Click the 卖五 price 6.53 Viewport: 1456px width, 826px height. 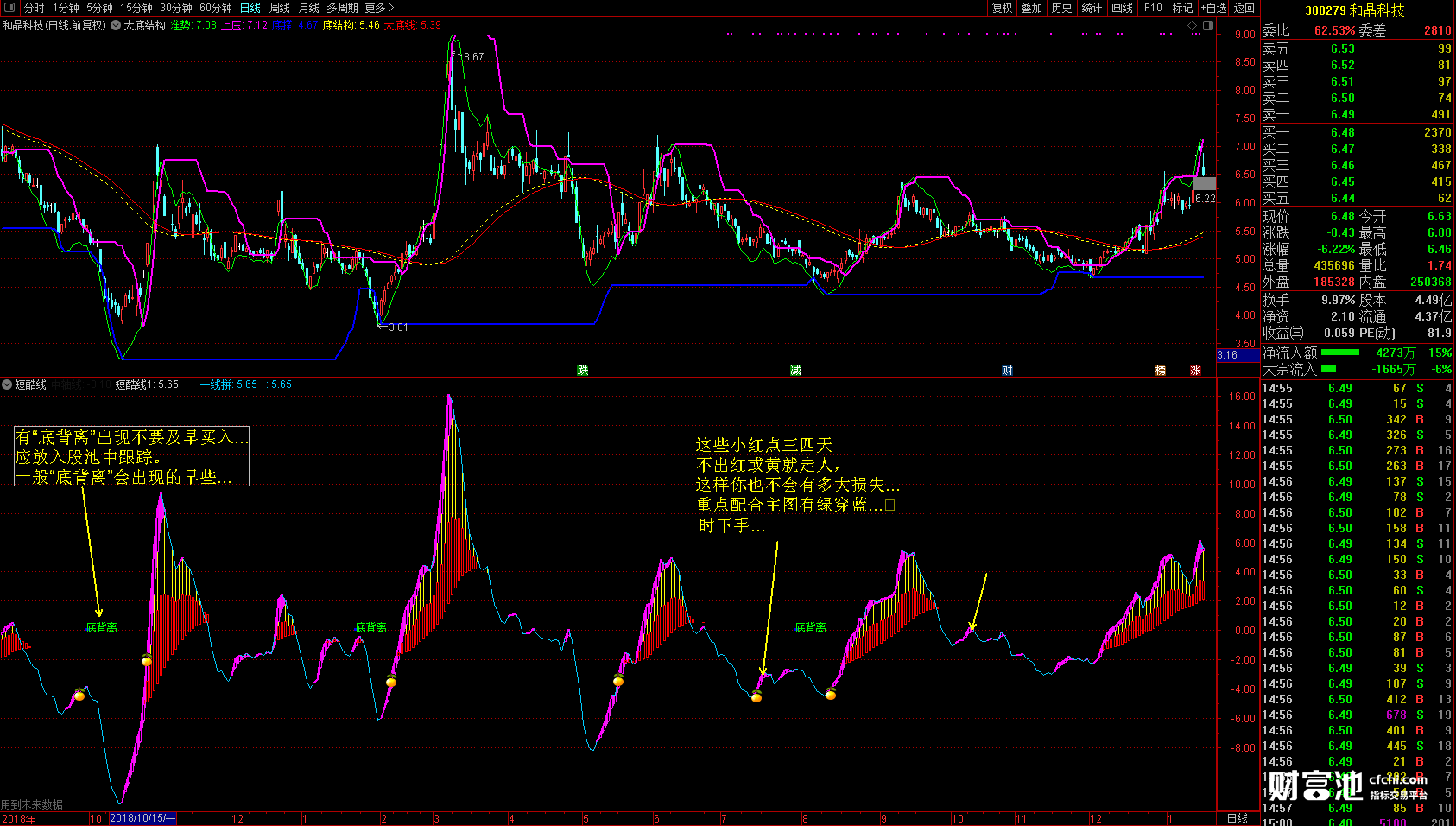tap(1342, 48)
